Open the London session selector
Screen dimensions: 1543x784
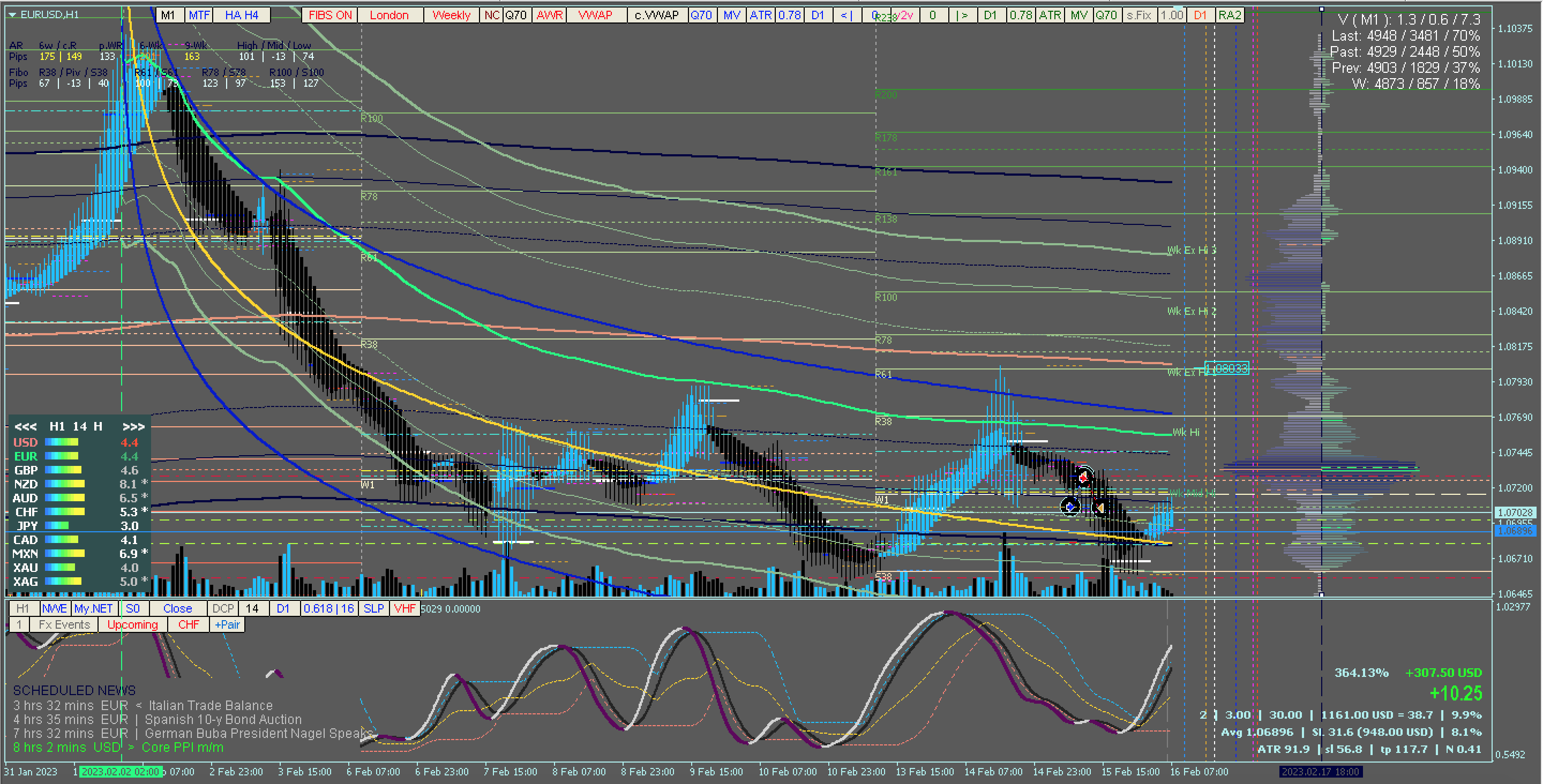point(390,15)
